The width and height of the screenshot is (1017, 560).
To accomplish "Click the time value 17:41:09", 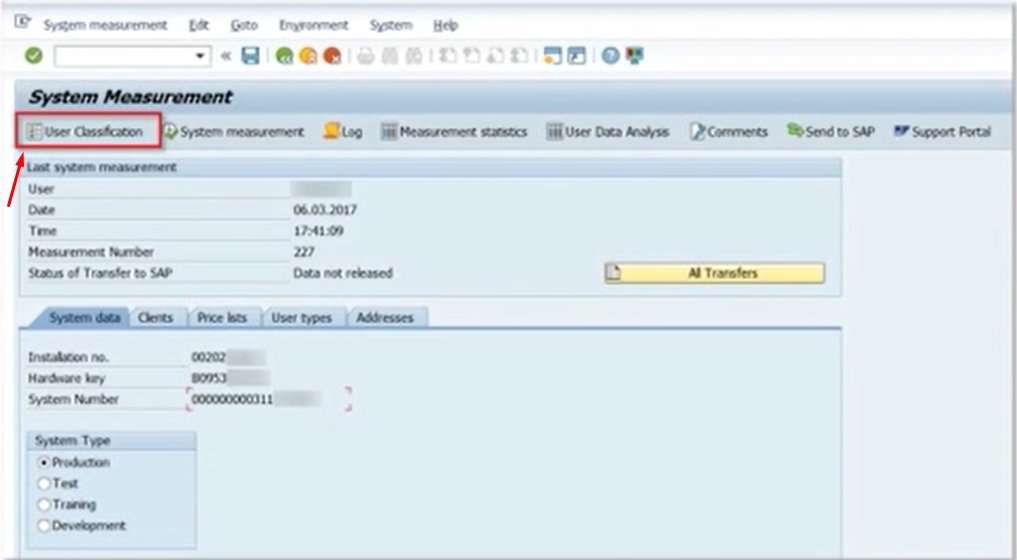I will (318, 231).
